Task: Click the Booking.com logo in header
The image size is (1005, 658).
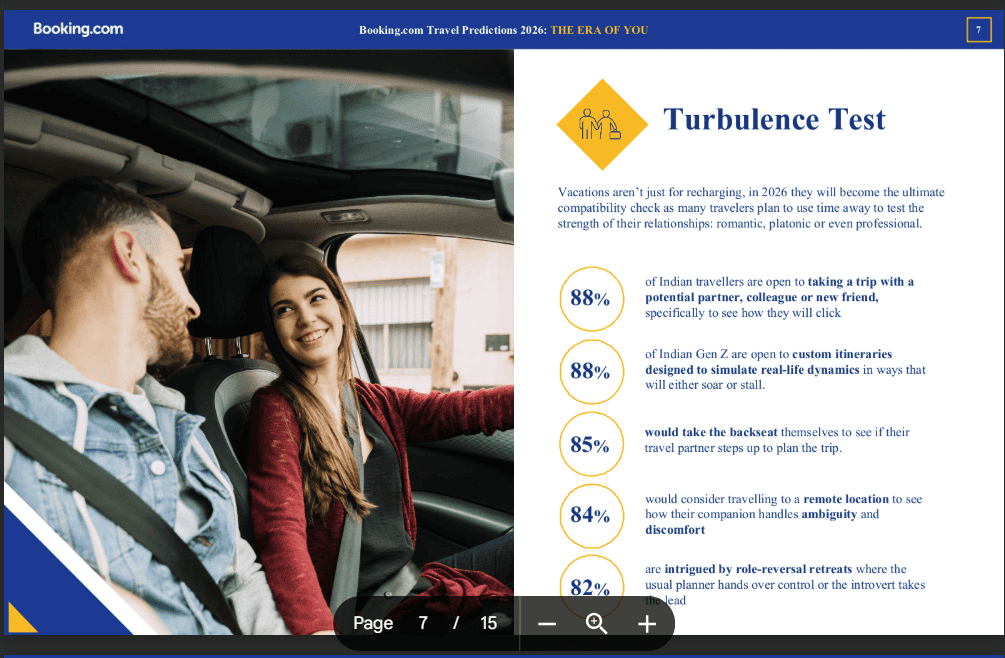Action: click(78, 29)
